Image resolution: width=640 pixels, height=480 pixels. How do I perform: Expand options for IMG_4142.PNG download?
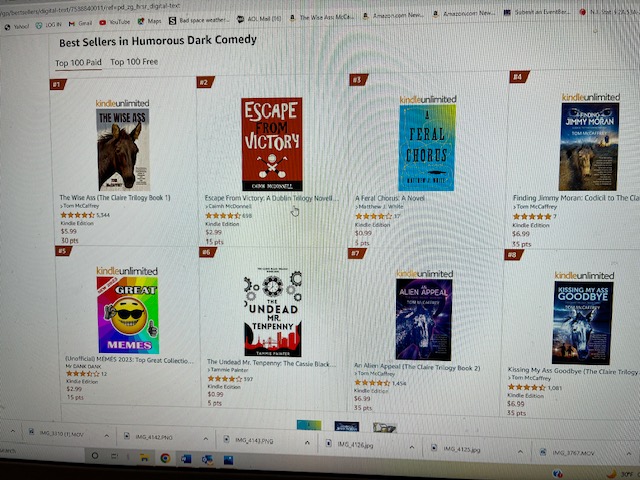pos(206,439)
